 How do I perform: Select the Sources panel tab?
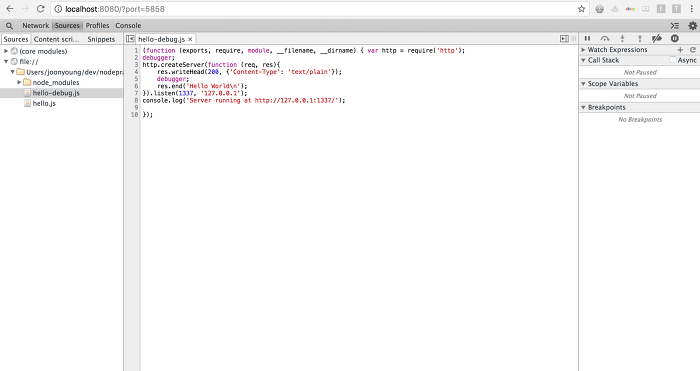click(67, 26)
